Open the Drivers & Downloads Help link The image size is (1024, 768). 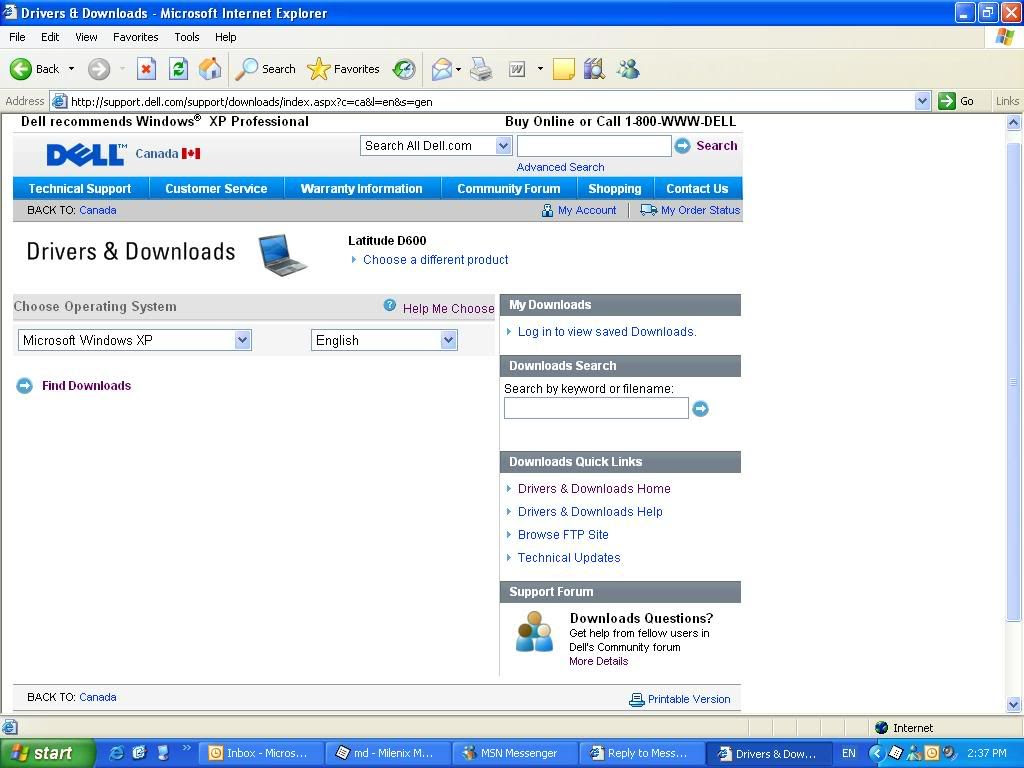[590, 512]
